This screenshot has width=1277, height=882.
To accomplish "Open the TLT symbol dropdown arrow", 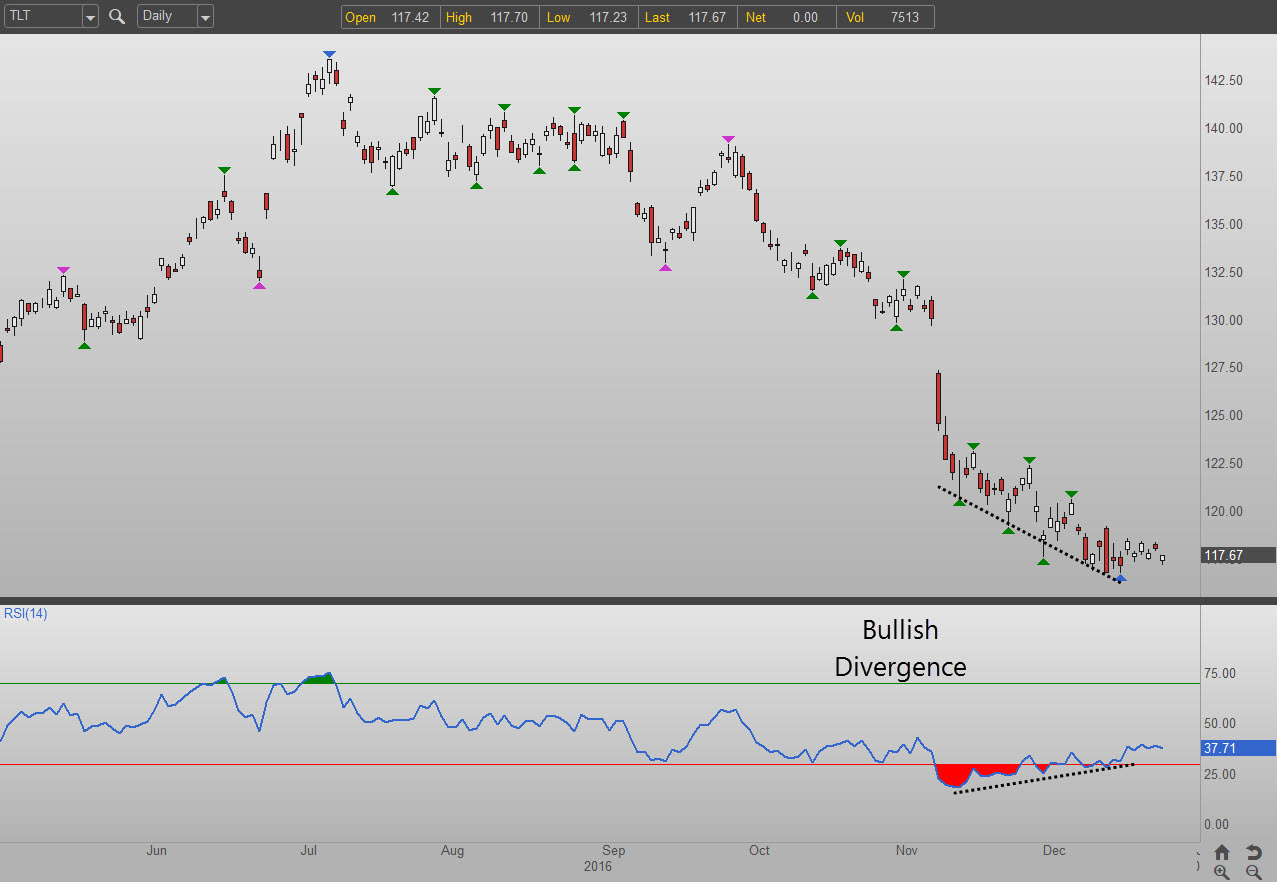I will point(90,17).
